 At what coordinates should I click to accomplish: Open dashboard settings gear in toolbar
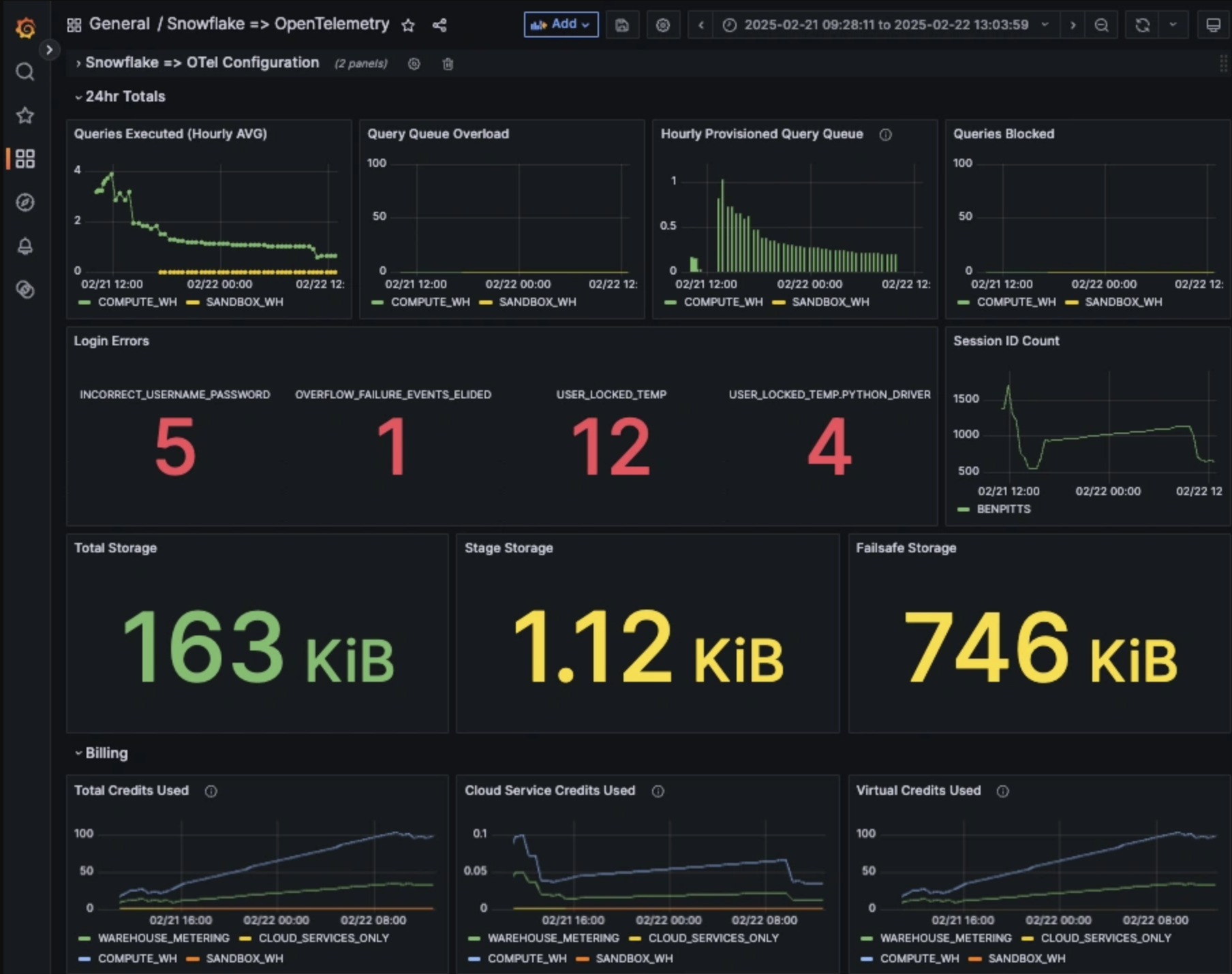663,25
